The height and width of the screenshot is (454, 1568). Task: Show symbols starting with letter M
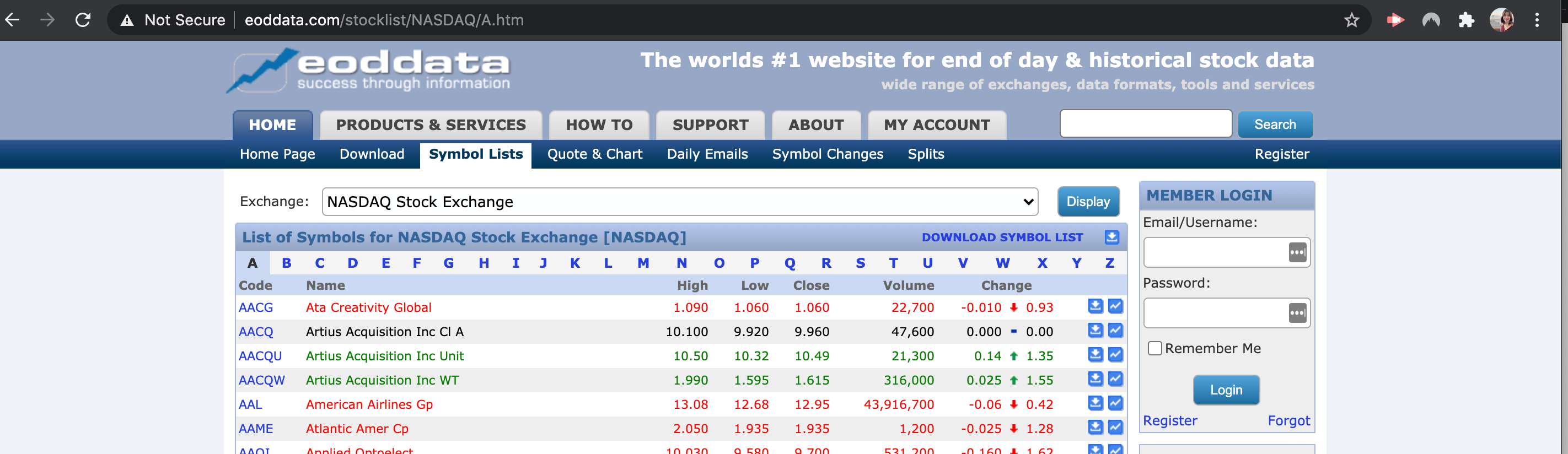tap(643, 263)
